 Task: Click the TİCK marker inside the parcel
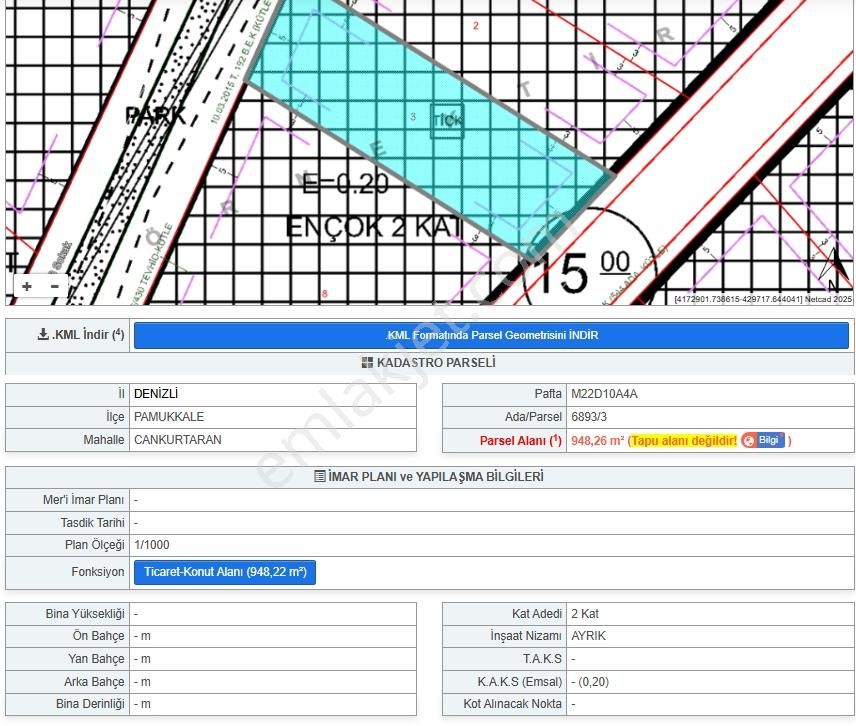point(447,120)
